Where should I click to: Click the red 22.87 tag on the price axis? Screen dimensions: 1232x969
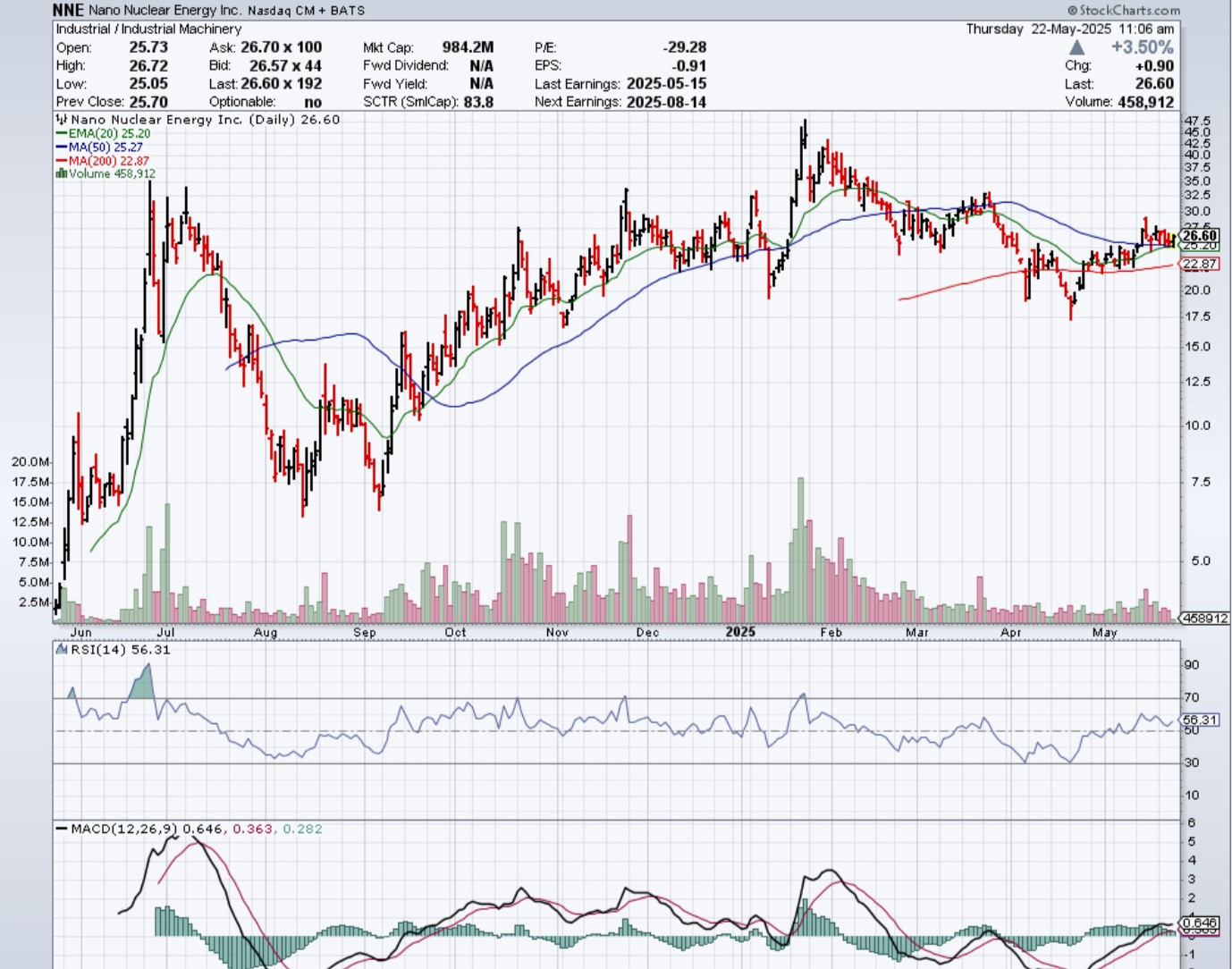click(1200, 264)
